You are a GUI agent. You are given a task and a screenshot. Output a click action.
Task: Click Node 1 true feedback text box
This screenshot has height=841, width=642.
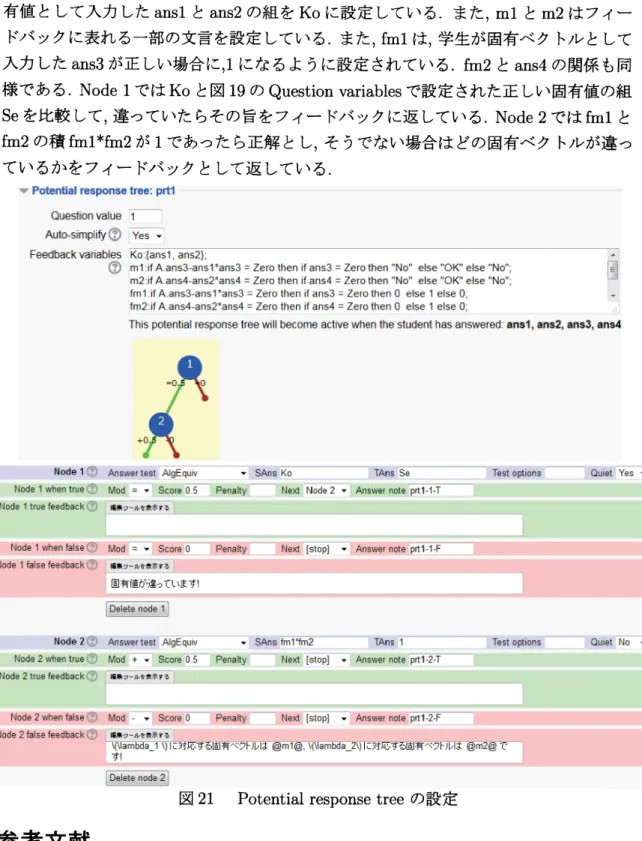314,525
